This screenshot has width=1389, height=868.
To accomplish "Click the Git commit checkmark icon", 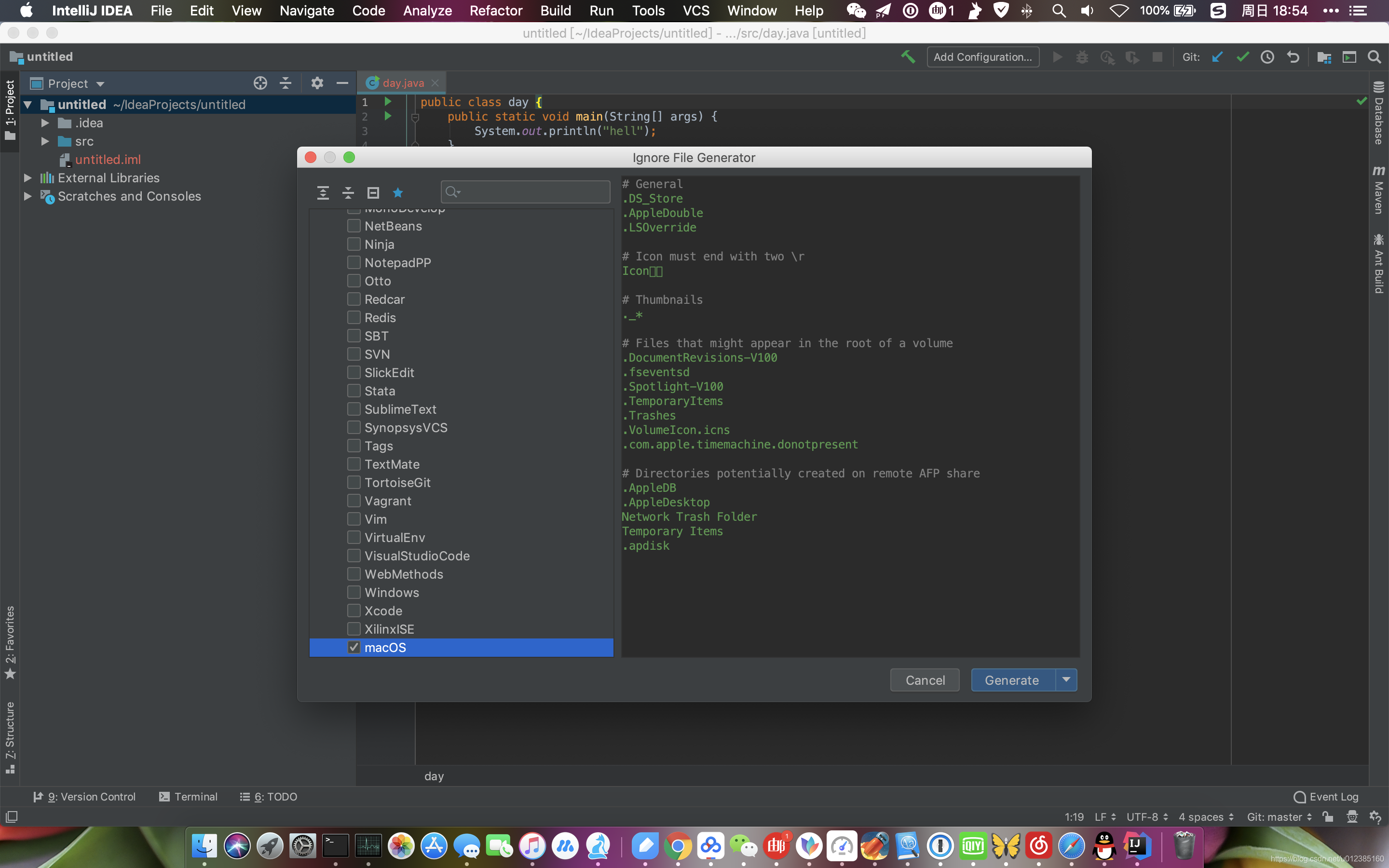I will (x=1242, y=57).
